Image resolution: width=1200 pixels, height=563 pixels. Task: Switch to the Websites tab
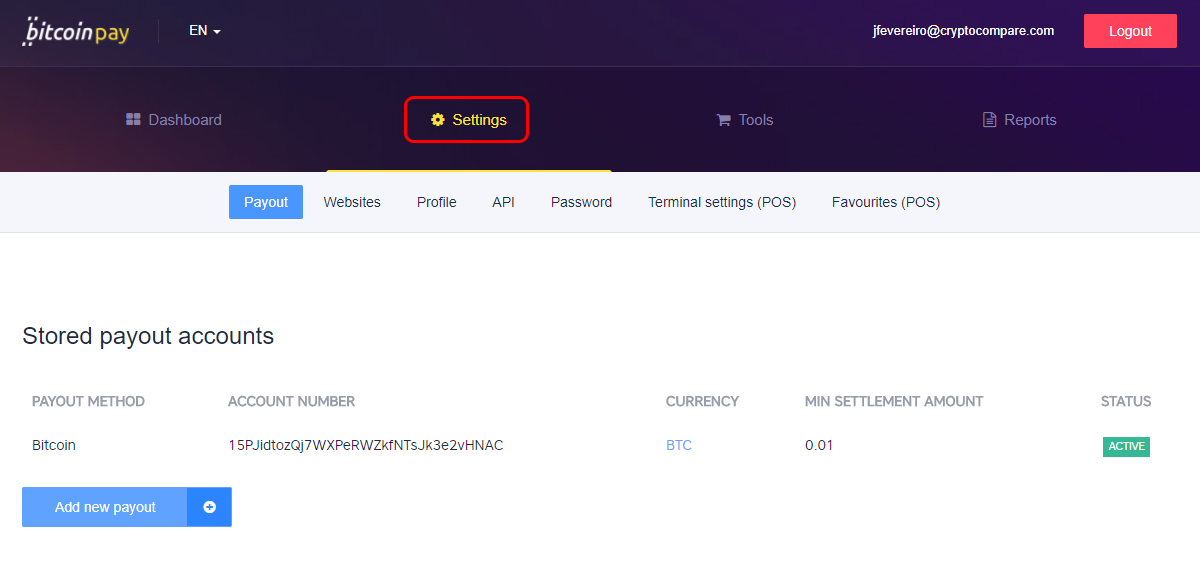click(352, 202)
